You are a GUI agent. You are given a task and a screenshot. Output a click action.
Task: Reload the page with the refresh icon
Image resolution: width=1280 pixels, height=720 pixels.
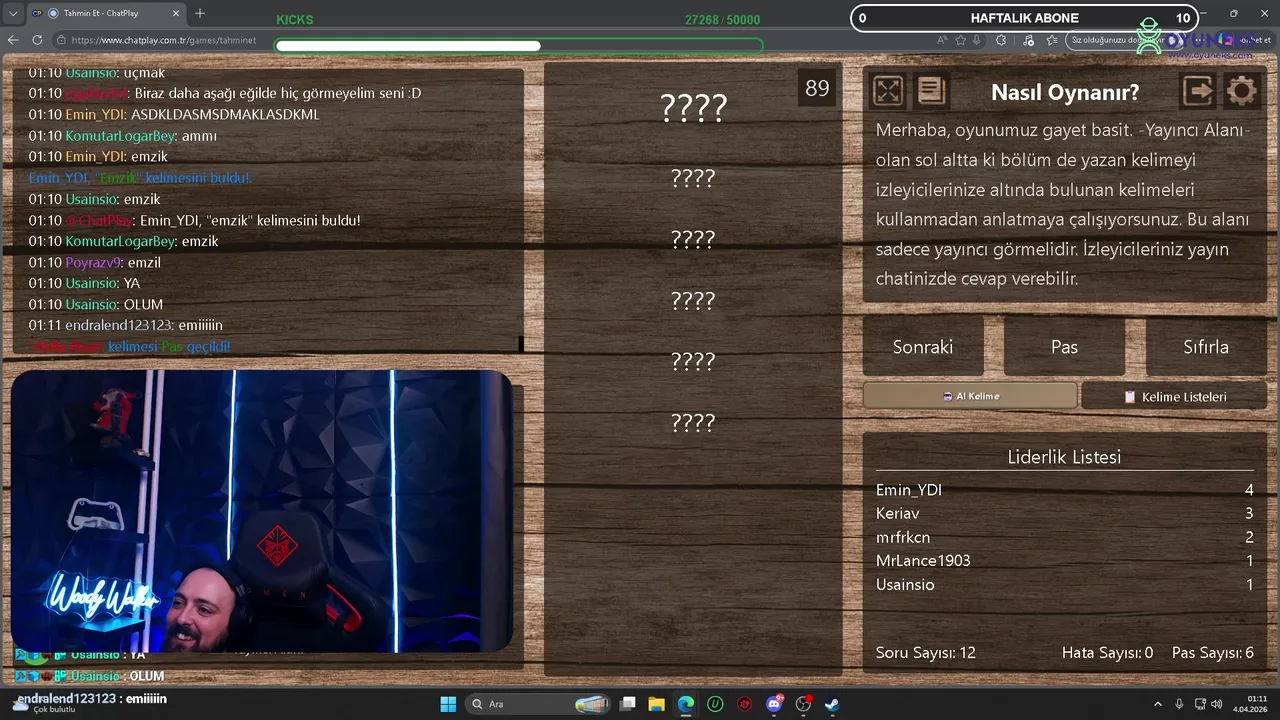pos(37,40)
